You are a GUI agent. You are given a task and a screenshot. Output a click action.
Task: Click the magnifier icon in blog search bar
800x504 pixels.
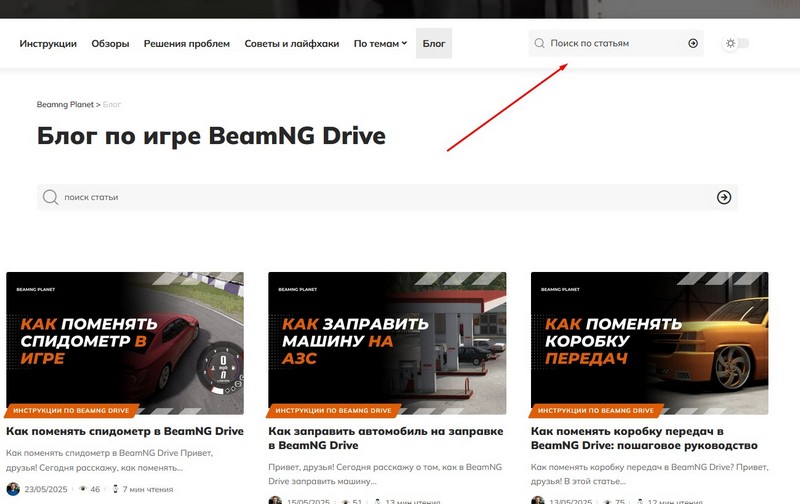point(50,197)
